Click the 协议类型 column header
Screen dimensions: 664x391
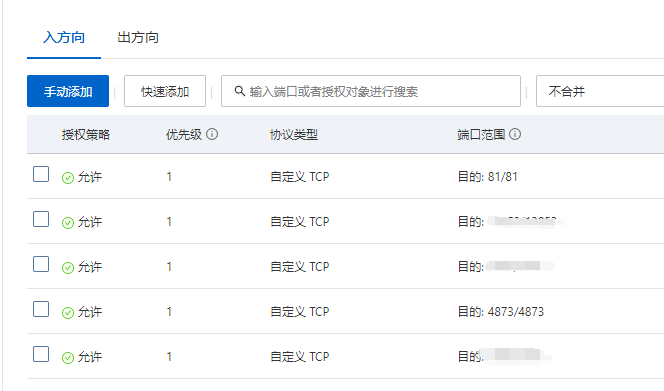click(294, 135)
